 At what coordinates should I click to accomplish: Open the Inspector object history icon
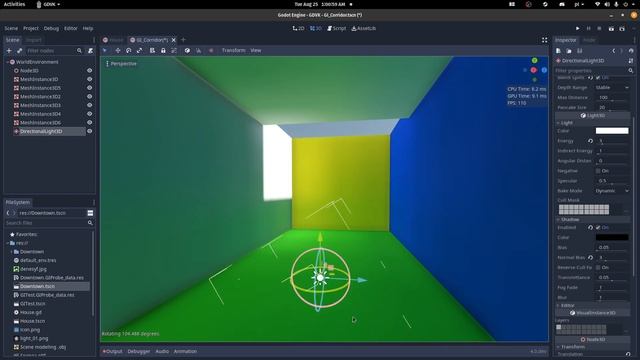pyautogui.click(x=631, y=51)
